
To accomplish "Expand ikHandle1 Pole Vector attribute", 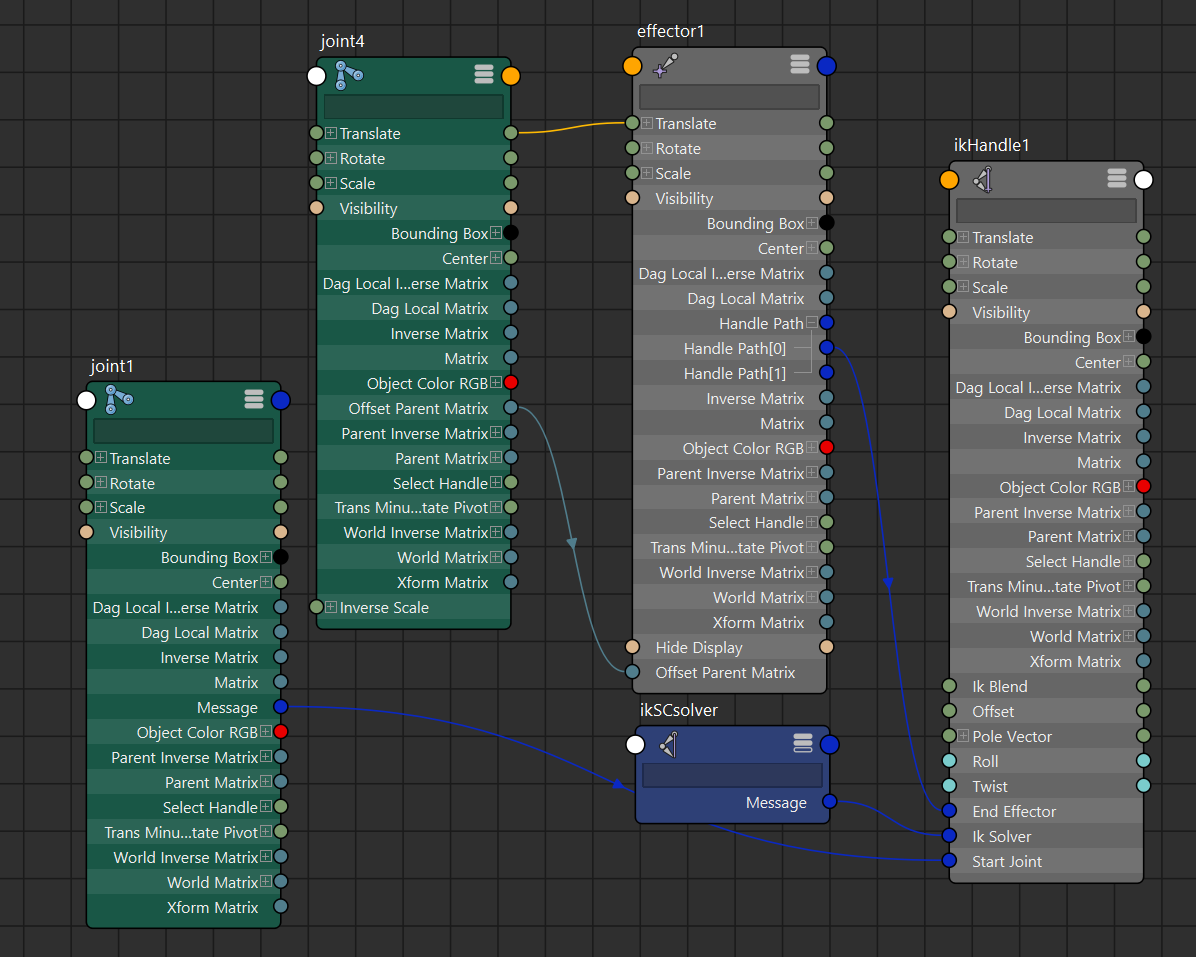I will click(x=963, y=736).
